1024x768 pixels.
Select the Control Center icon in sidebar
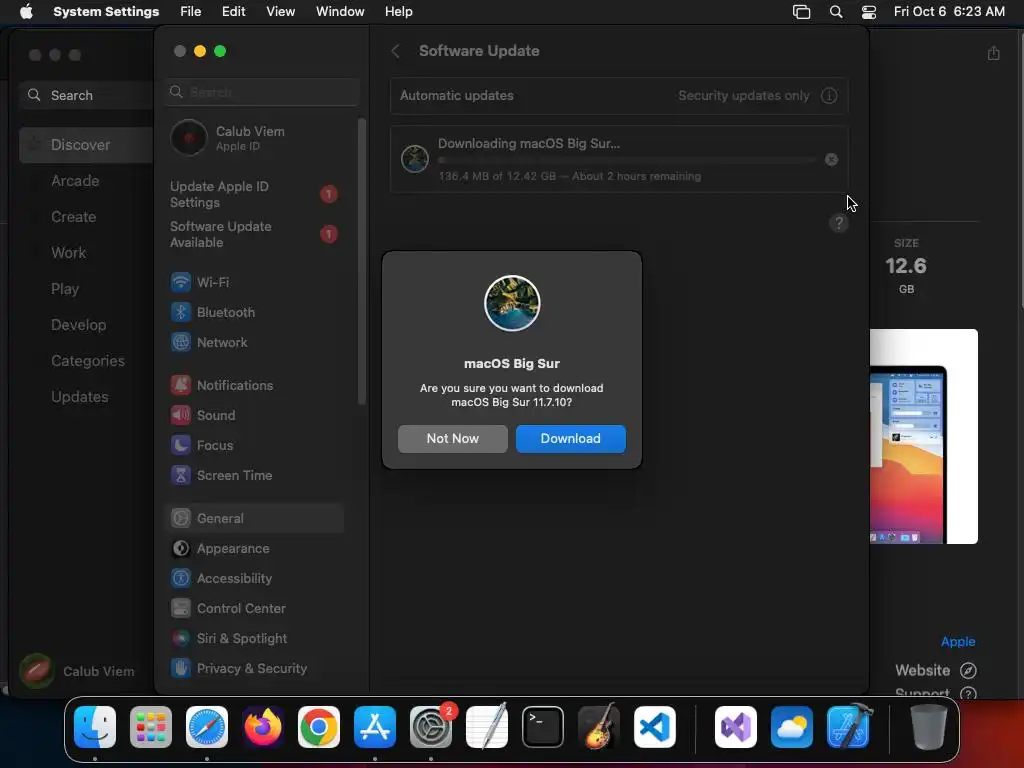click(181, 609)
